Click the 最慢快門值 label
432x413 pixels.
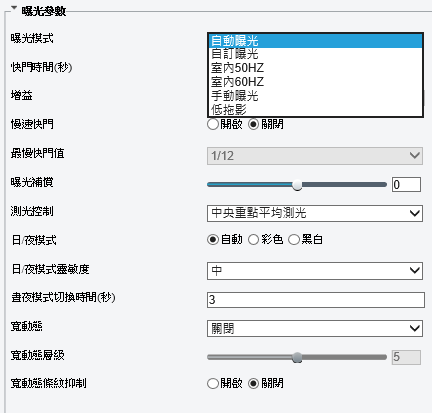click(37, 153)
